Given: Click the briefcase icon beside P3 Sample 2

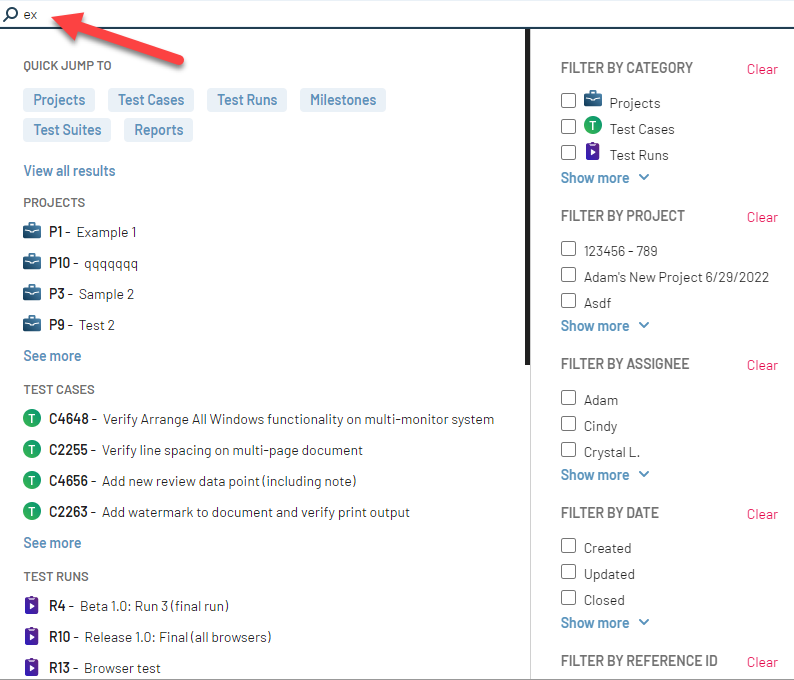Looking at the screenshot, I should coord(32,293).
